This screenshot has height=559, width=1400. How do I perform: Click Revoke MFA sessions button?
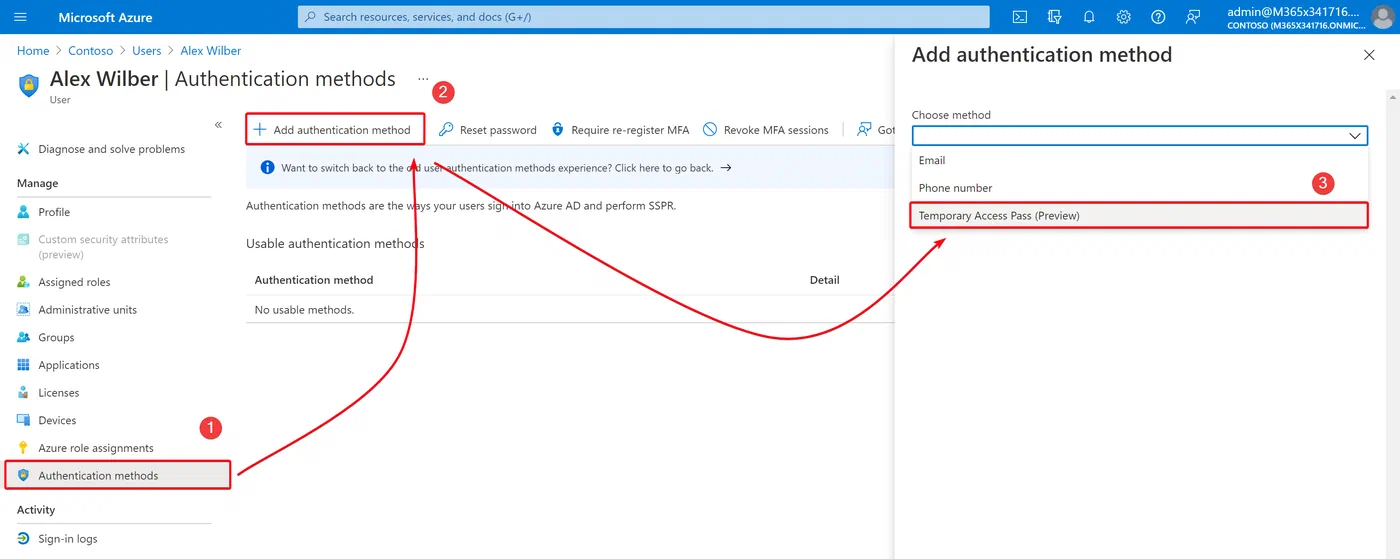click(766, 130)
